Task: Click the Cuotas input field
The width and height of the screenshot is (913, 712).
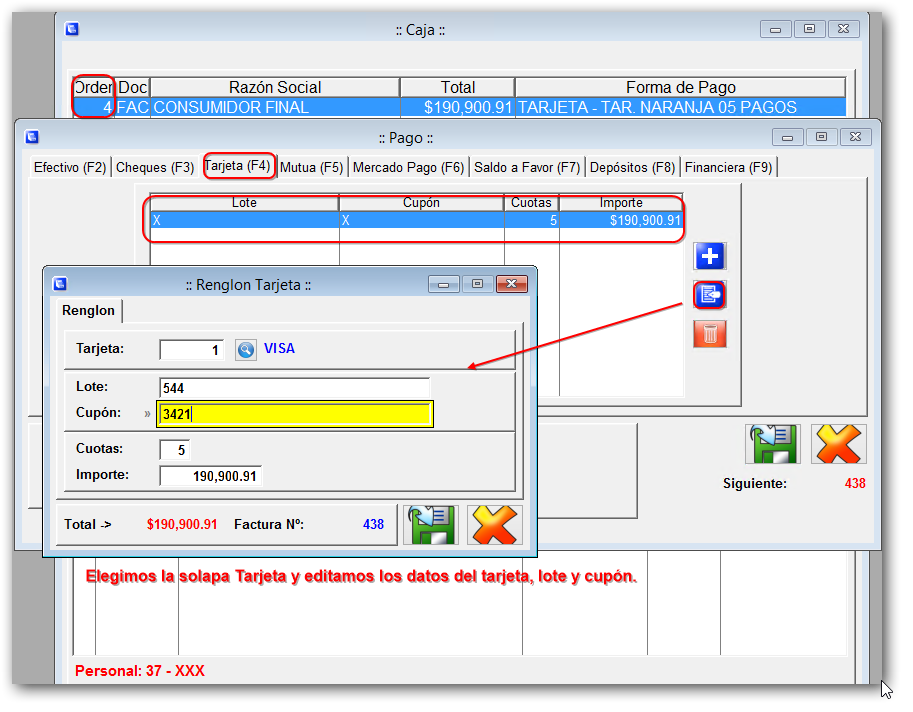Action: click(174, 450)
